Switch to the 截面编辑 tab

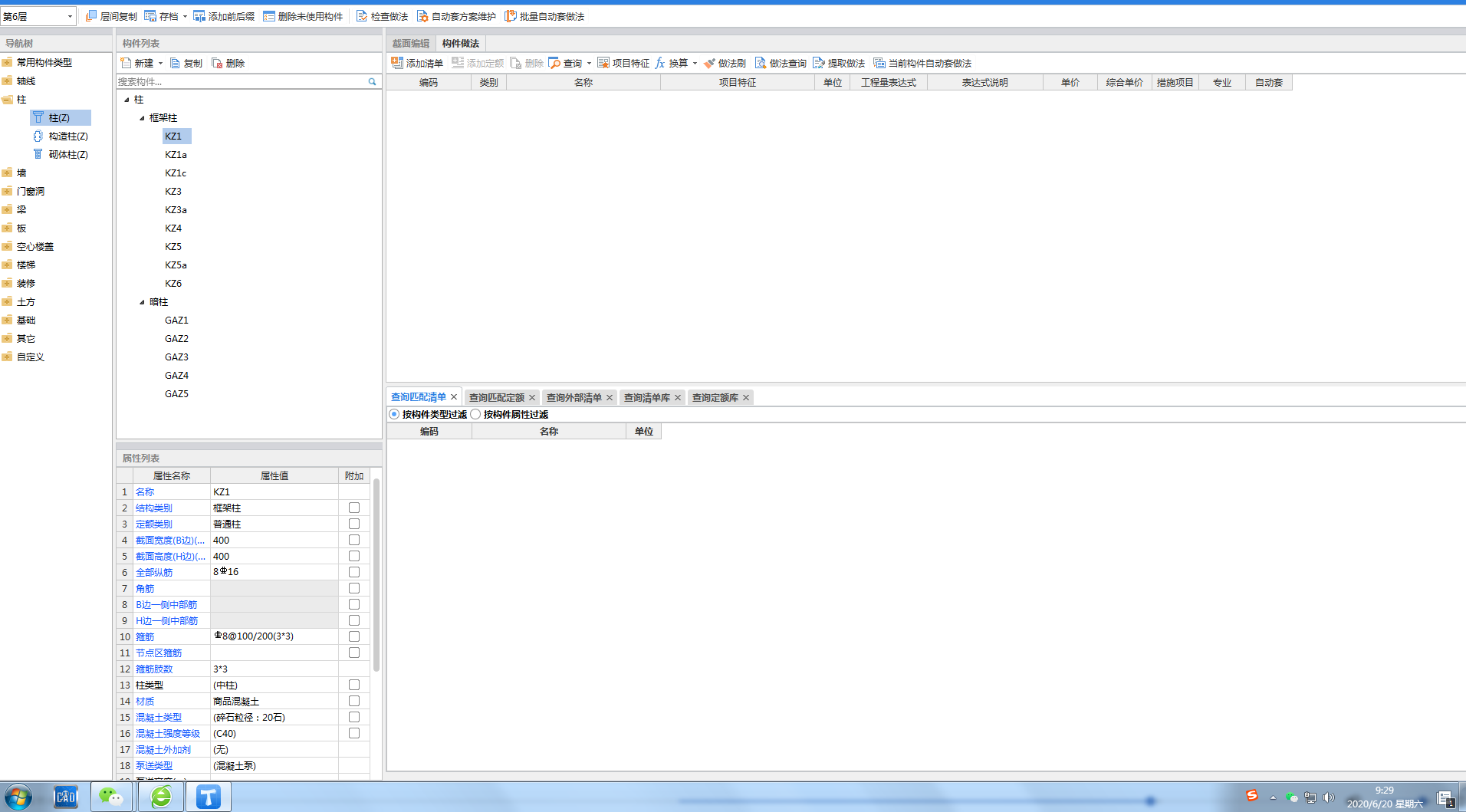pos(411,44)
